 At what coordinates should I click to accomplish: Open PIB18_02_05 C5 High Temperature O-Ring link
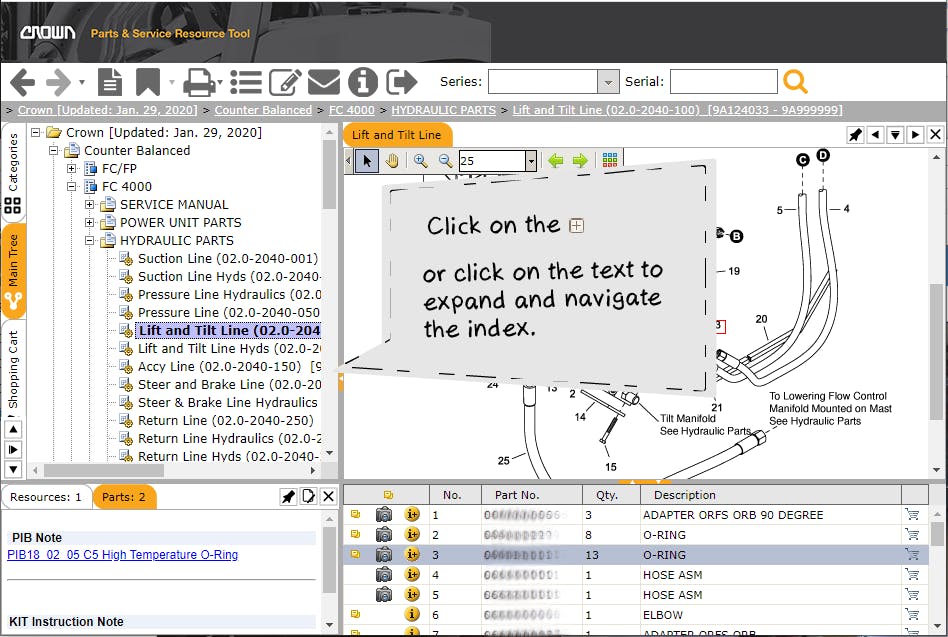(122, 555)
